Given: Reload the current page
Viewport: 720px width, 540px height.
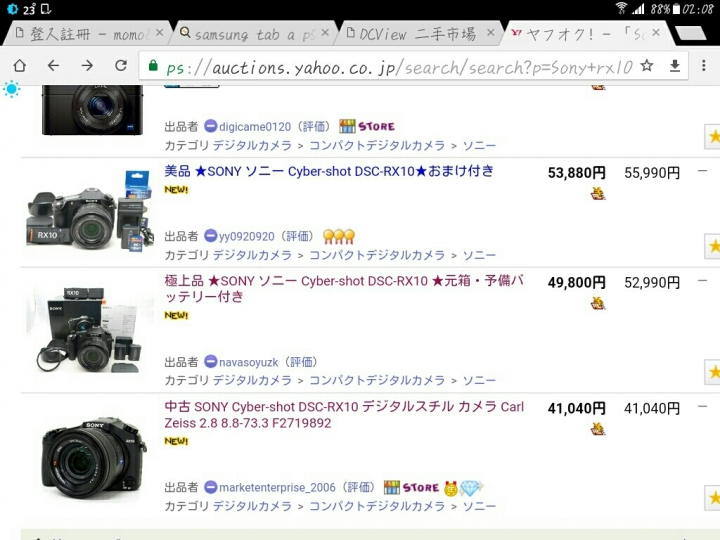Looking at the screenshot, I should tap(121, 66).
